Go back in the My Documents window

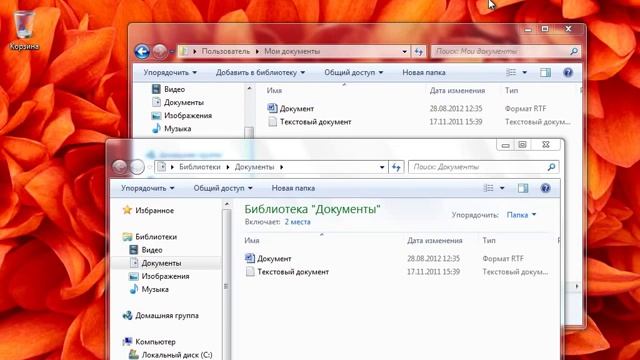coord(142,51)
